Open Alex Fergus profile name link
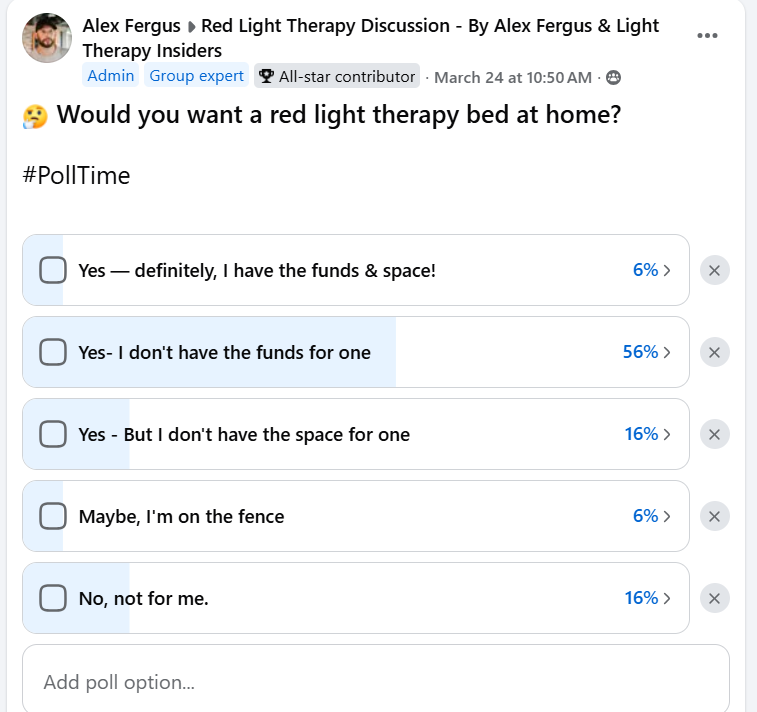The height and width of the screenshot is (712, 757). [x=131, y=25]
